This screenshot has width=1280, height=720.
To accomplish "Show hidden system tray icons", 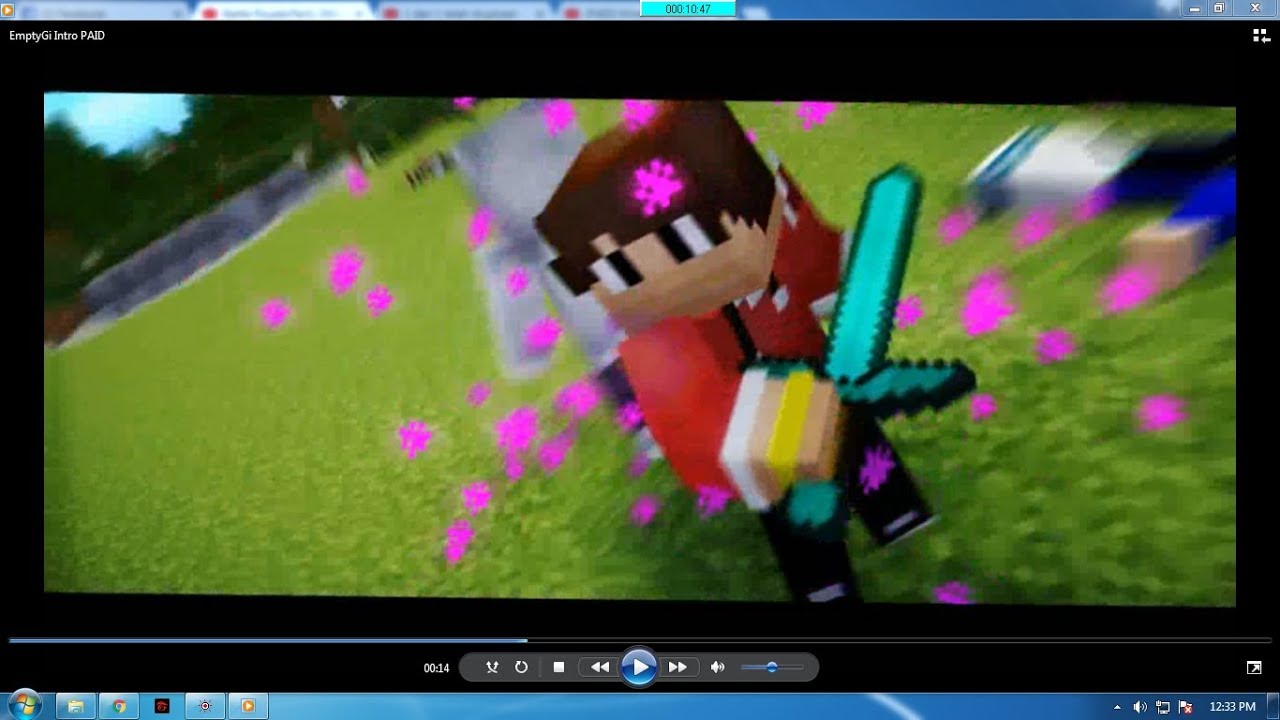I will click(1117, 707).
